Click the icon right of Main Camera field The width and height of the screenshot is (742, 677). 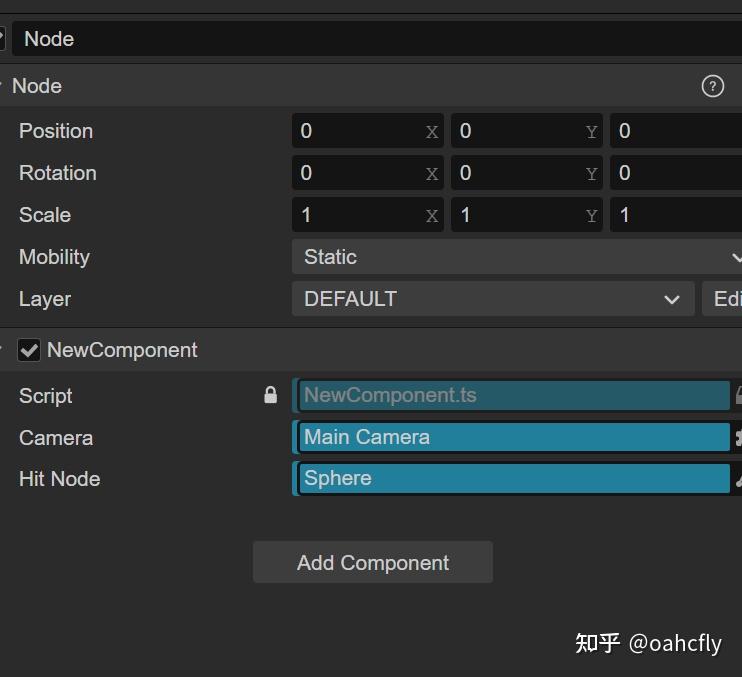pyautogui.click(x=738, y=437)
